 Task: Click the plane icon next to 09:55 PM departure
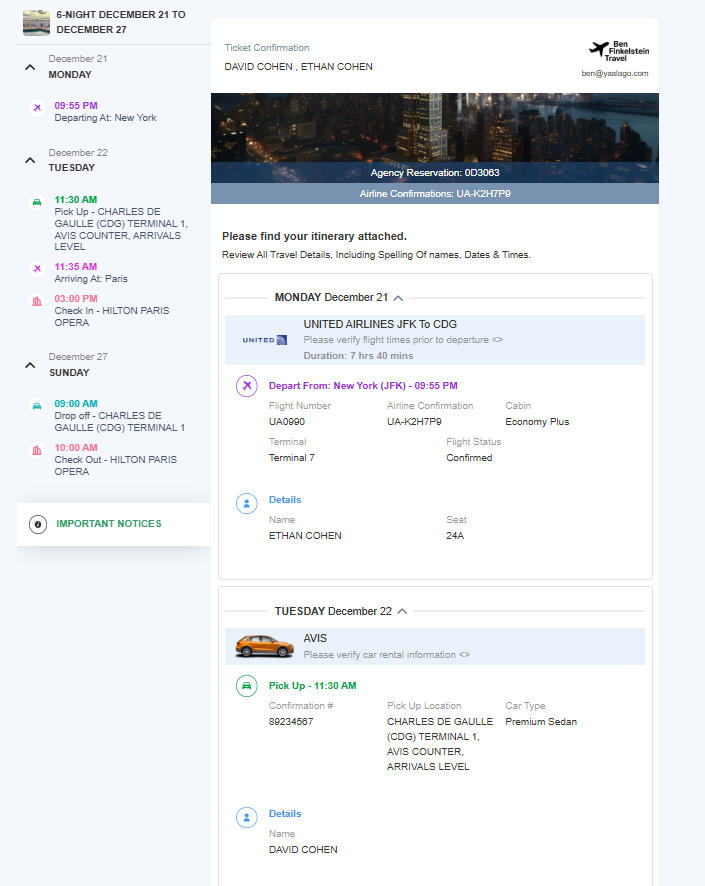pos(37,107)
